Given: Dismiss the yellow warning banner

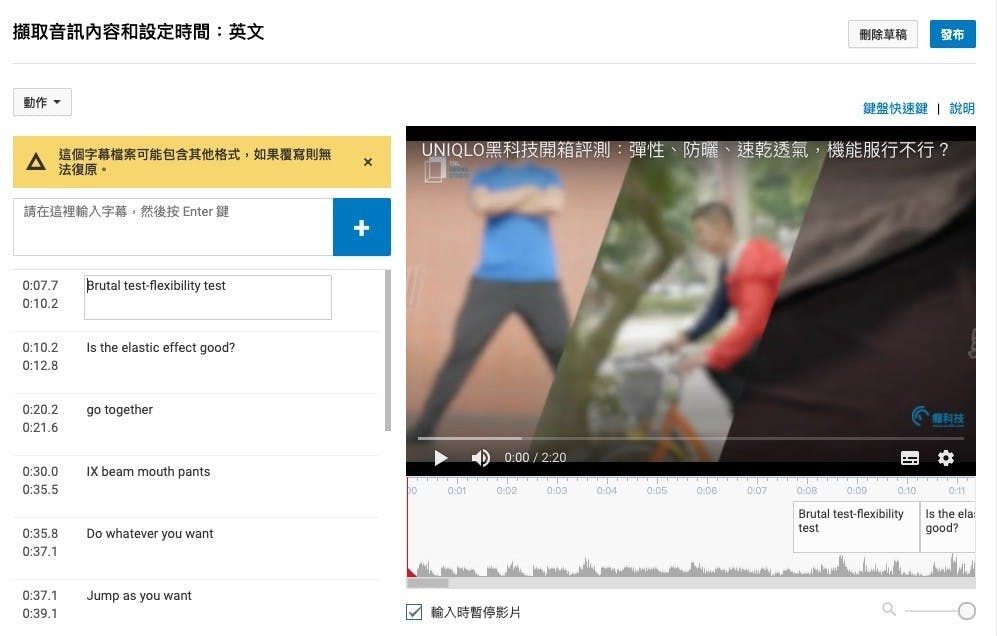Looking at the screenshot, I should [368, 162].
